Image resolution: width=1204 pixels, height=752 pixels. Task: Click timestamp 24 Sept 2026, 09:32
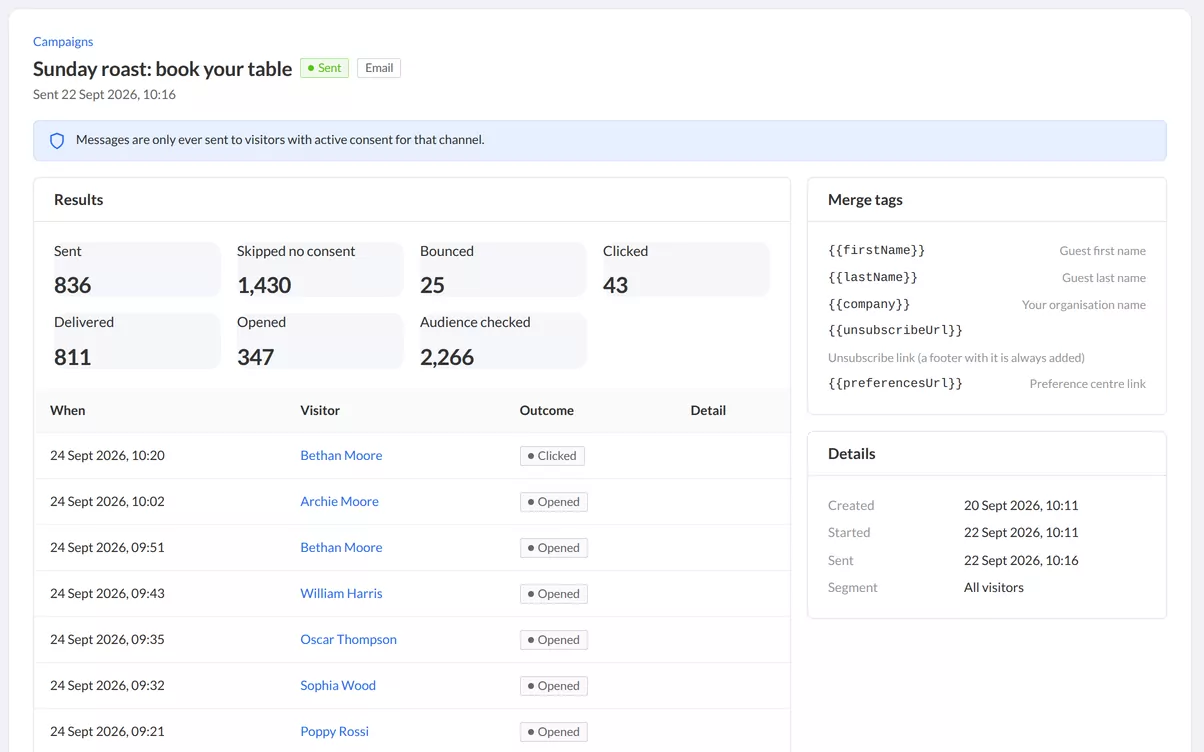(107, 685)
